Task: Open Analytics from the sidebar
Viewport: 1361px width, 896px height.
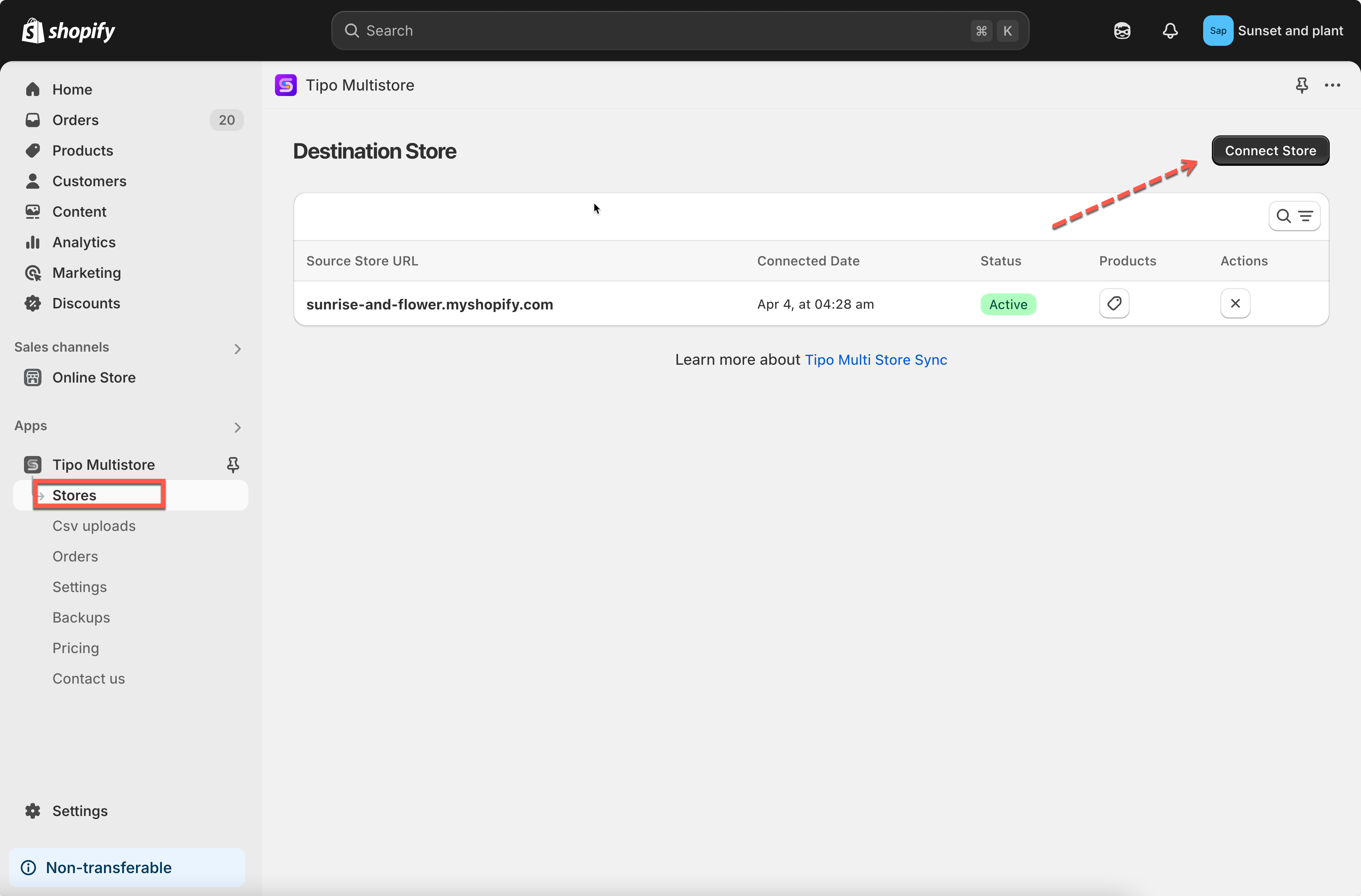Action: 84,242
